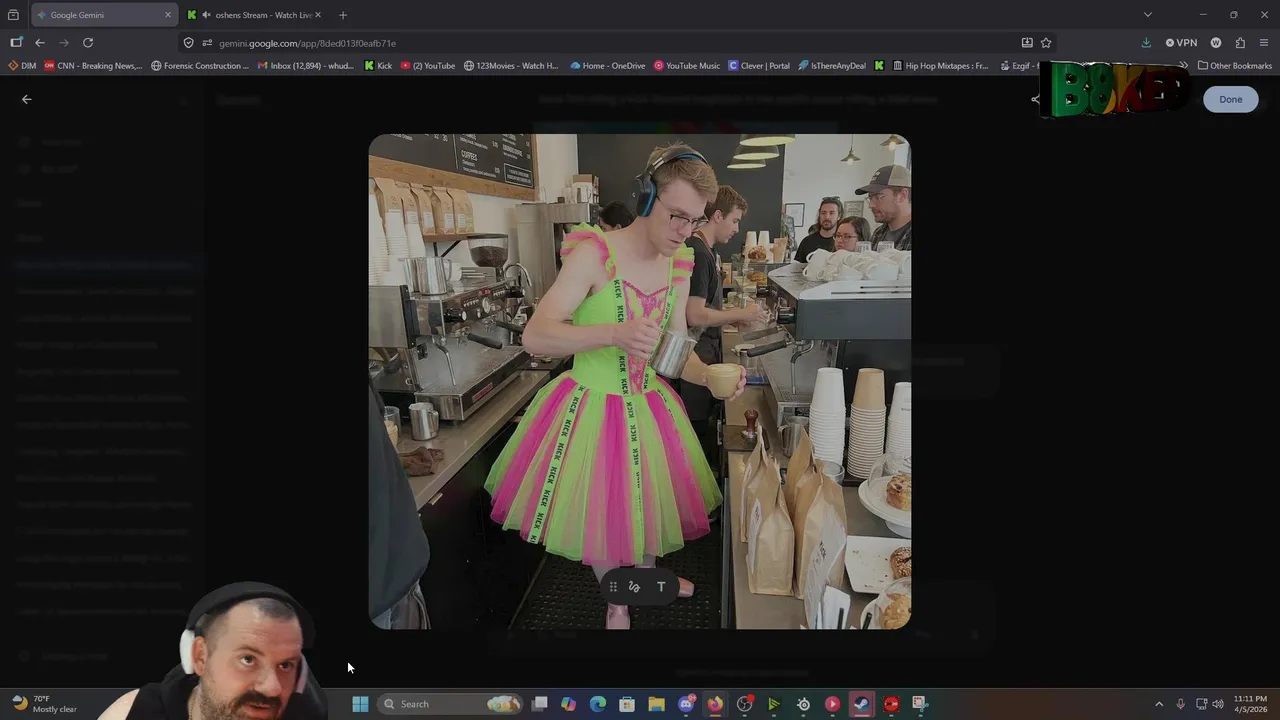Open Hip Hop Mixtapes bookmark
Image resolution: width=1280 pixels, height=720 pixels.
(x=939, y=66)
